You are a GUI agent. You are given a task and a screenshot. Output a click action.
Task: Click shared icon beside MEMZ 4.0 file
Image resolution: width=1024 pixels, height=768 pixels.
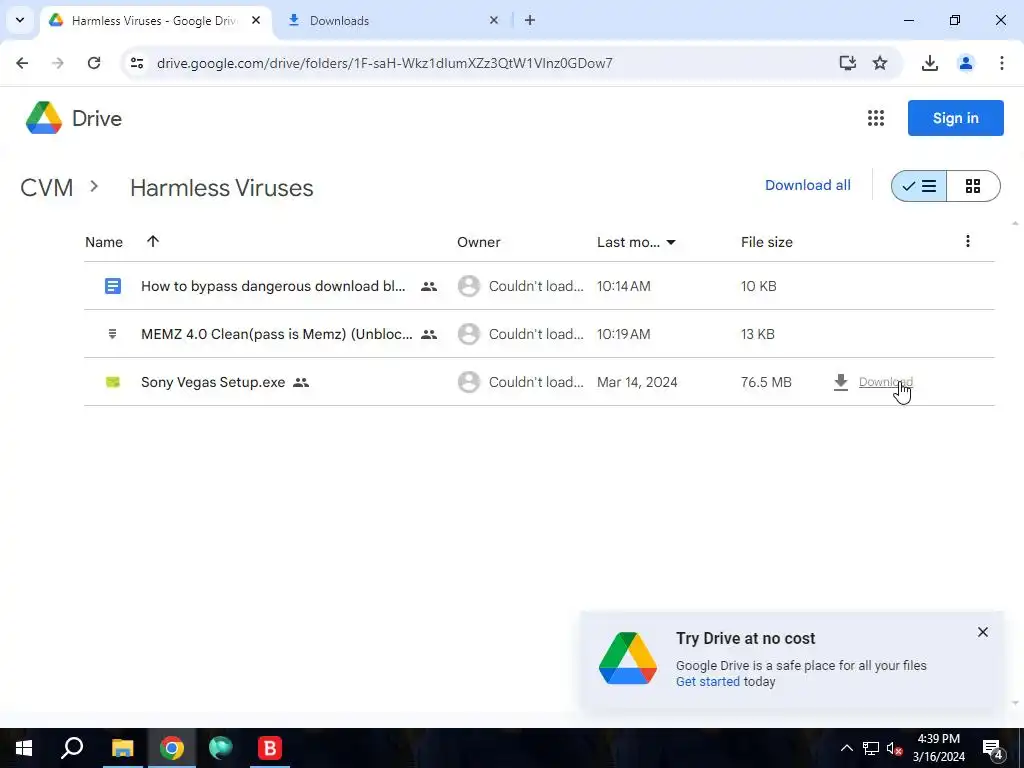pos(429,334)
